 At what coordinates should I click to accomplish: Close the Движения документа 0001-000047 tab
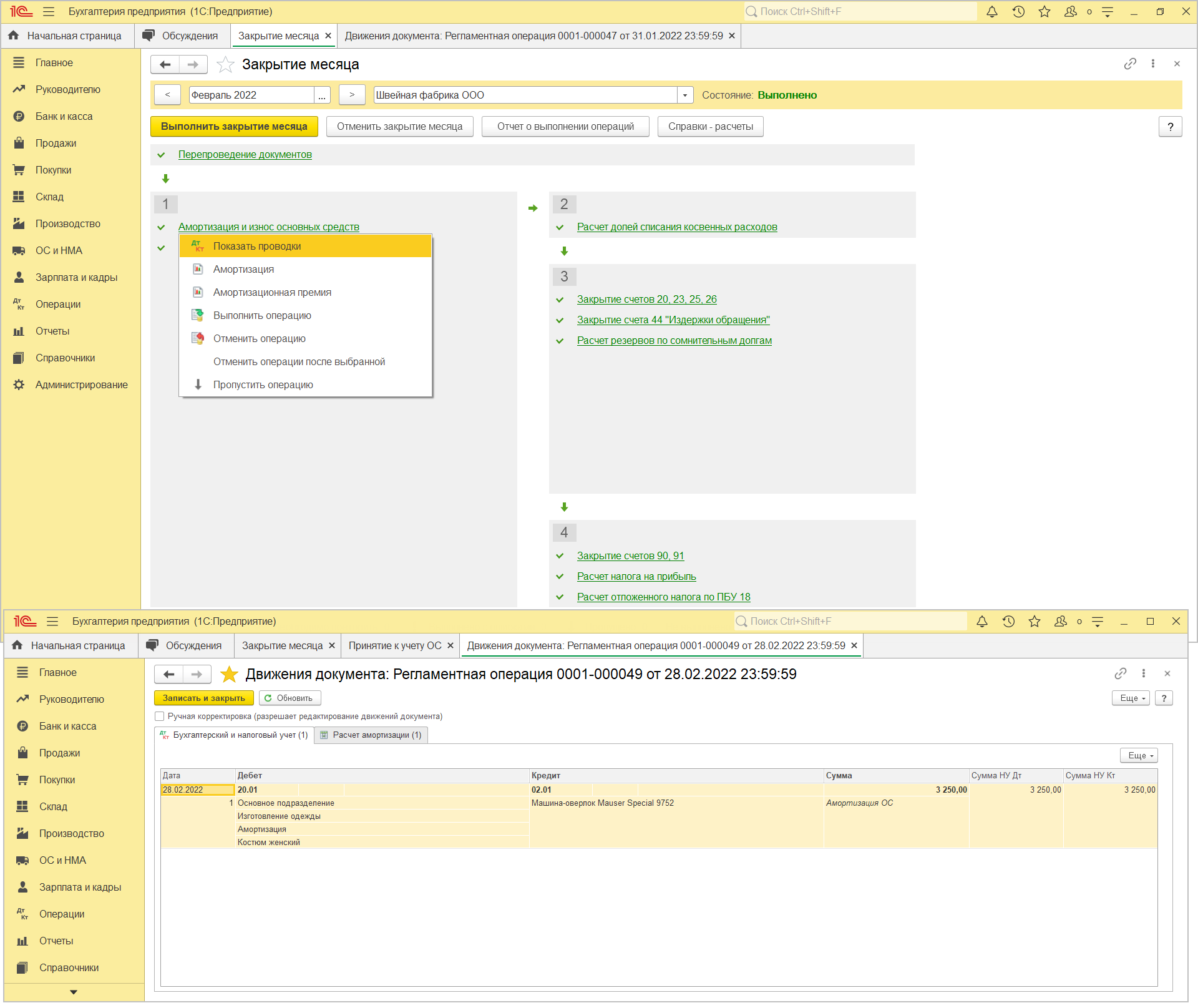tap(732, 36)
